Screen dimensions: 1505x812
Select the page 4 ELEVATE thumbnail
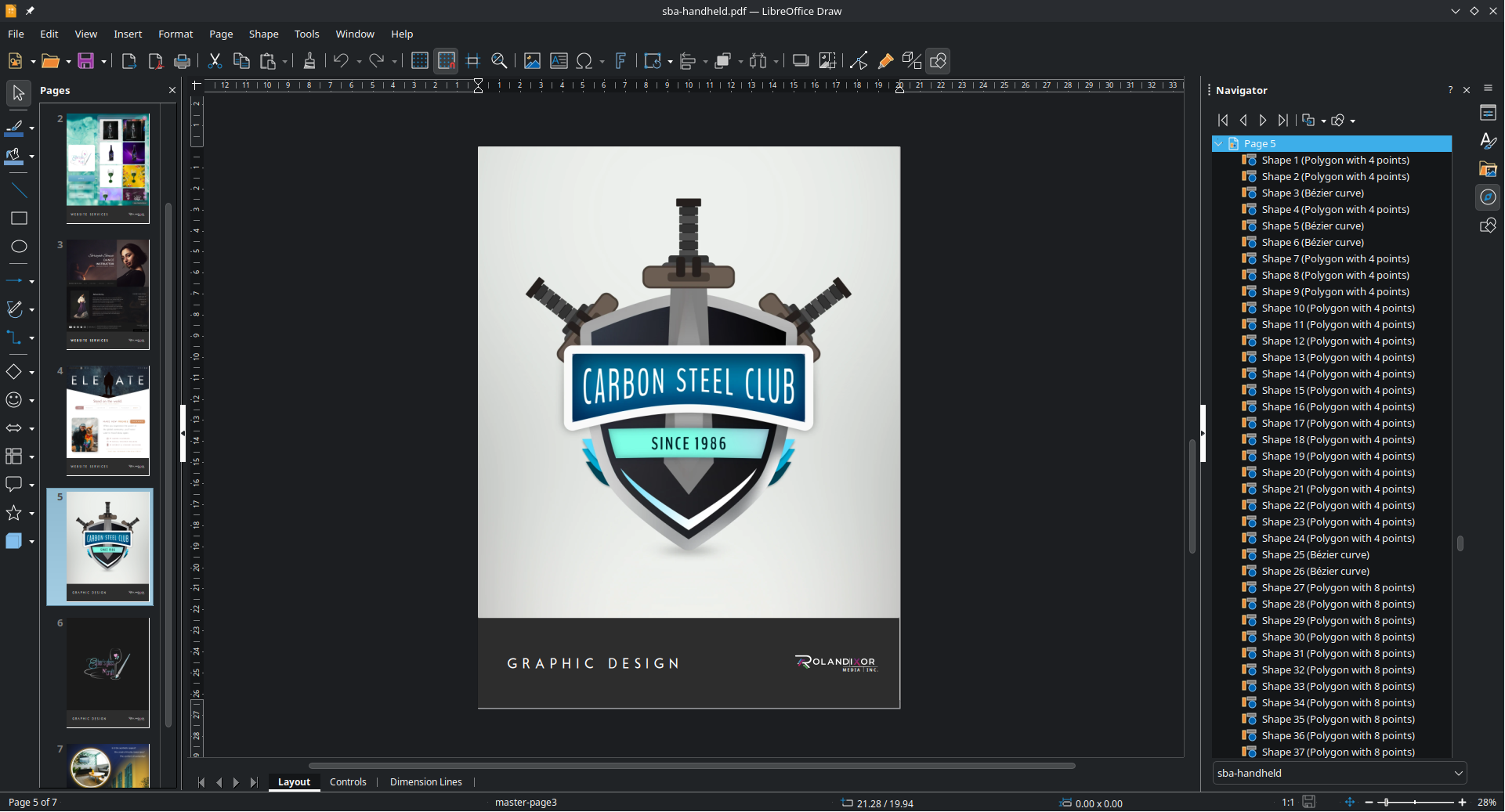click(x=107, y=420)
